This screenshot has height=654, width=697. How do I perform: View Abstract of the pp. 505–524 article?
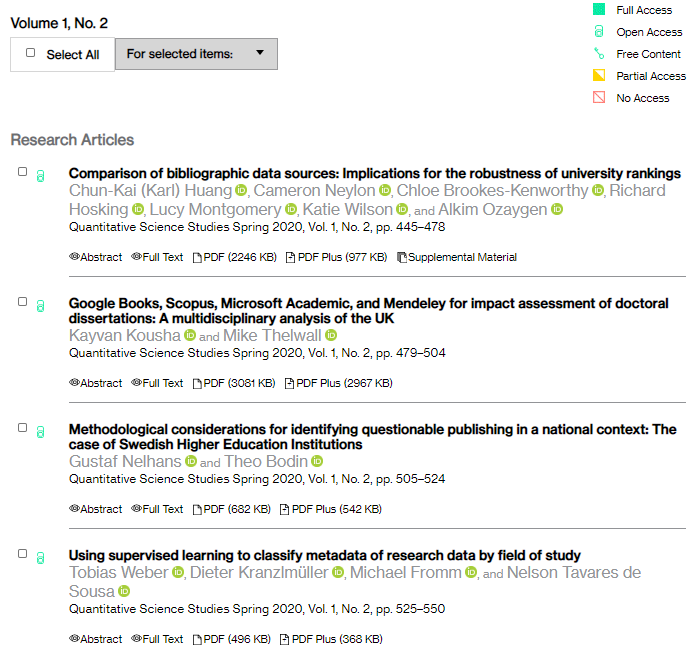click(x=96, y=509)
